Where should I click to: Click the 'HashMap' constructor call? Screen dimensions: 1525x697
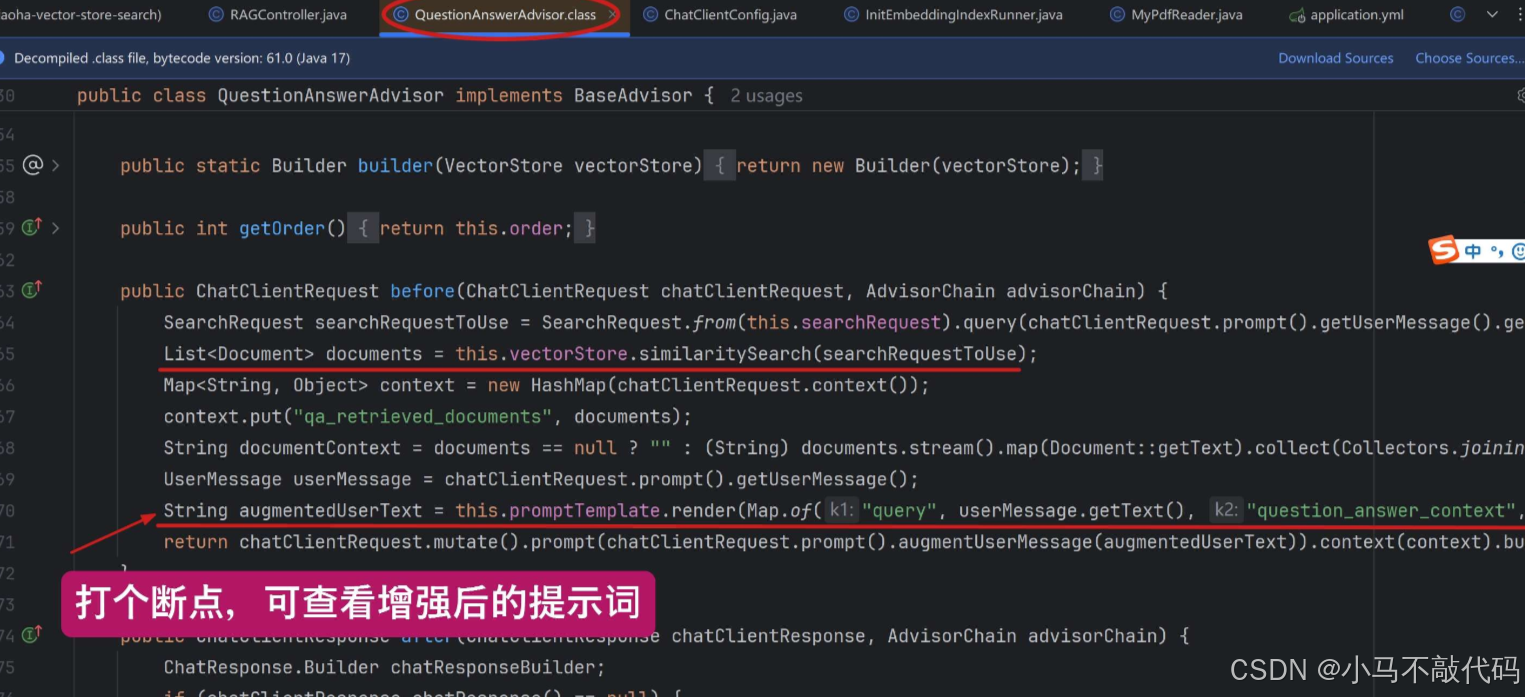(568, 385)
